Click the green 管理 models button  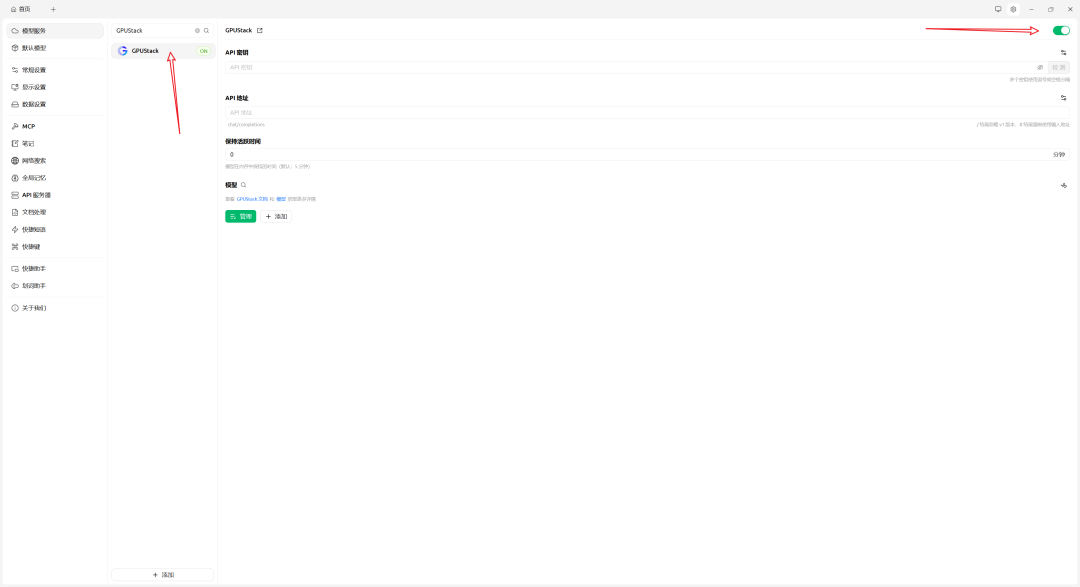click(240, 216)
